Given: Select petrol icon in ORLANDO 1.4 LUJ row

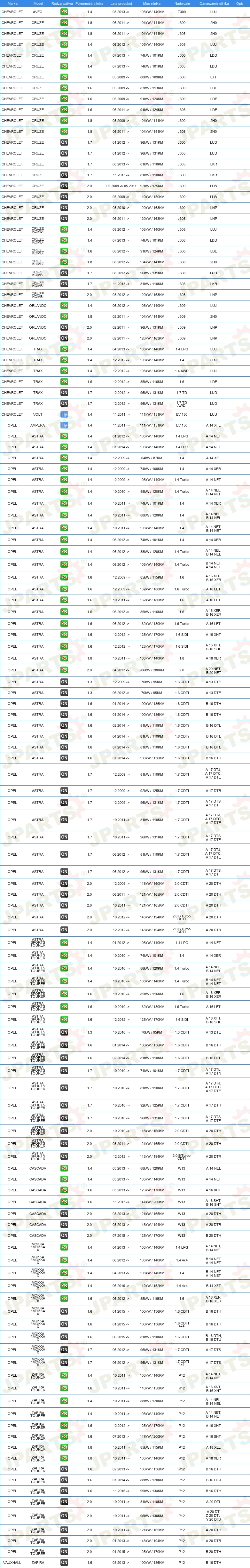Looking at the screenshot, I should tap(64, 306).
